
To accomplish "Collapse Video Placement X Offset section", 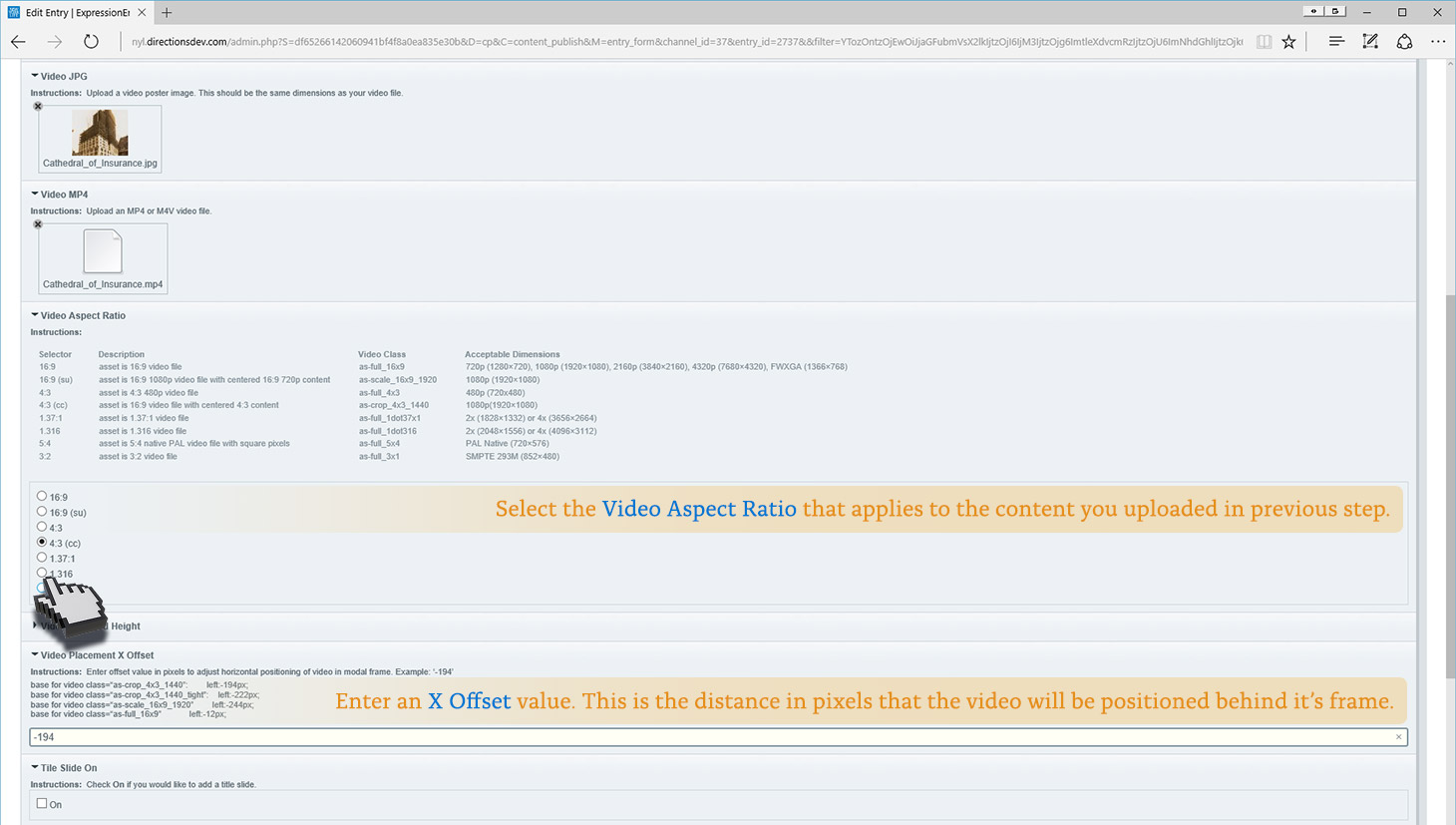I will [x=35, y=655].
